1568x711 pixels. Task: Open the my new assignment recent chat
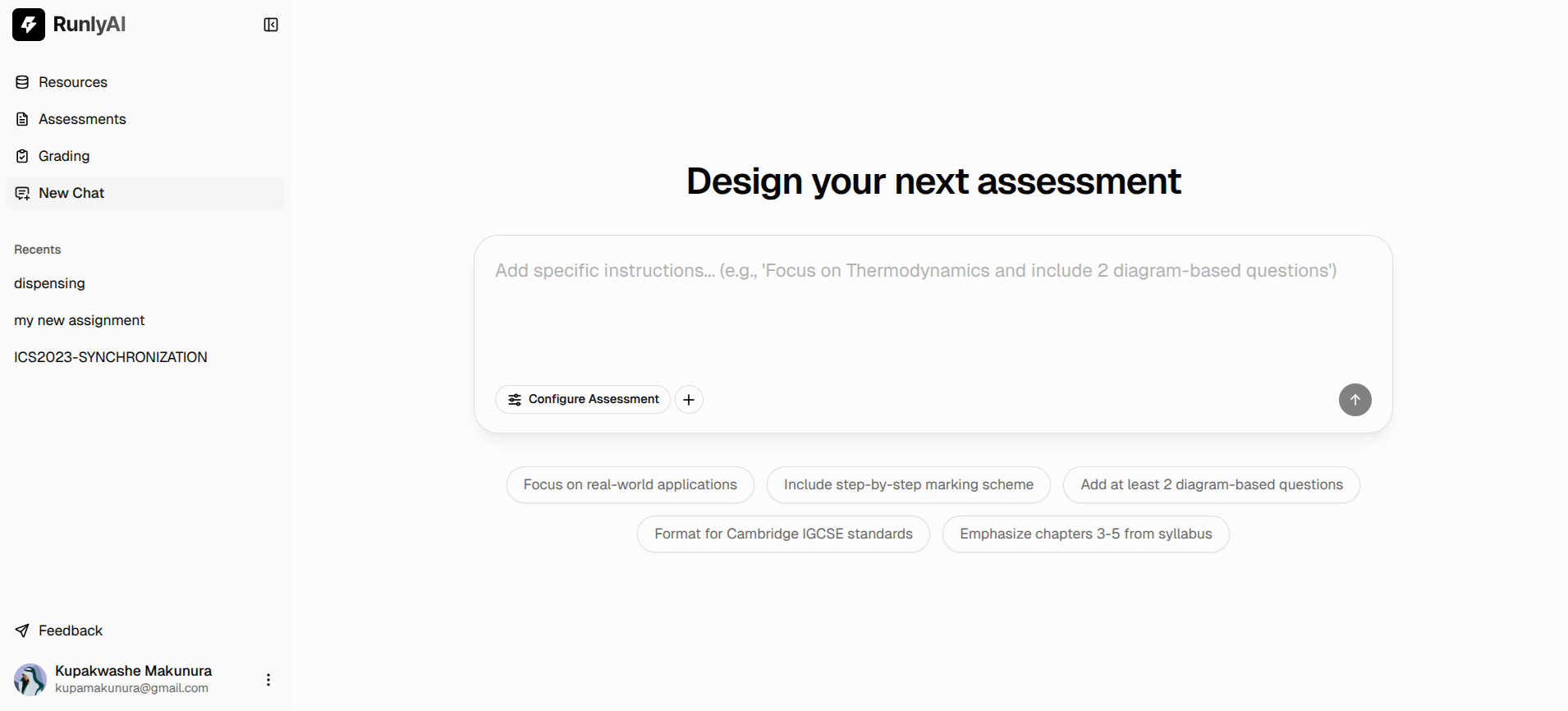pos(80,320)
